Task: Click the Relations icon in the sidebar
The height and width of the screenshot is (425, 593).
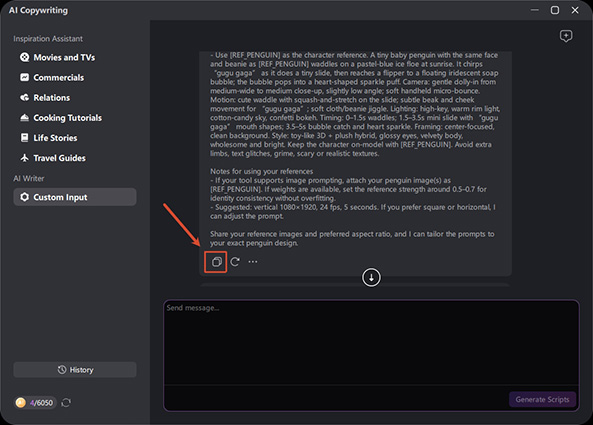Action: 25,98
